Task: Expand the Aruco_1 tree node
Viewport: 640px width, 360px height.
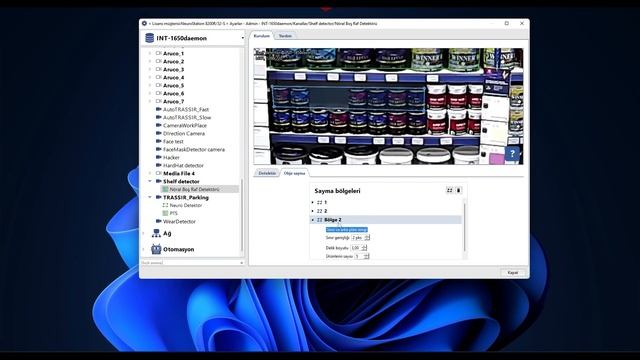Action: [x=150, y=53]
